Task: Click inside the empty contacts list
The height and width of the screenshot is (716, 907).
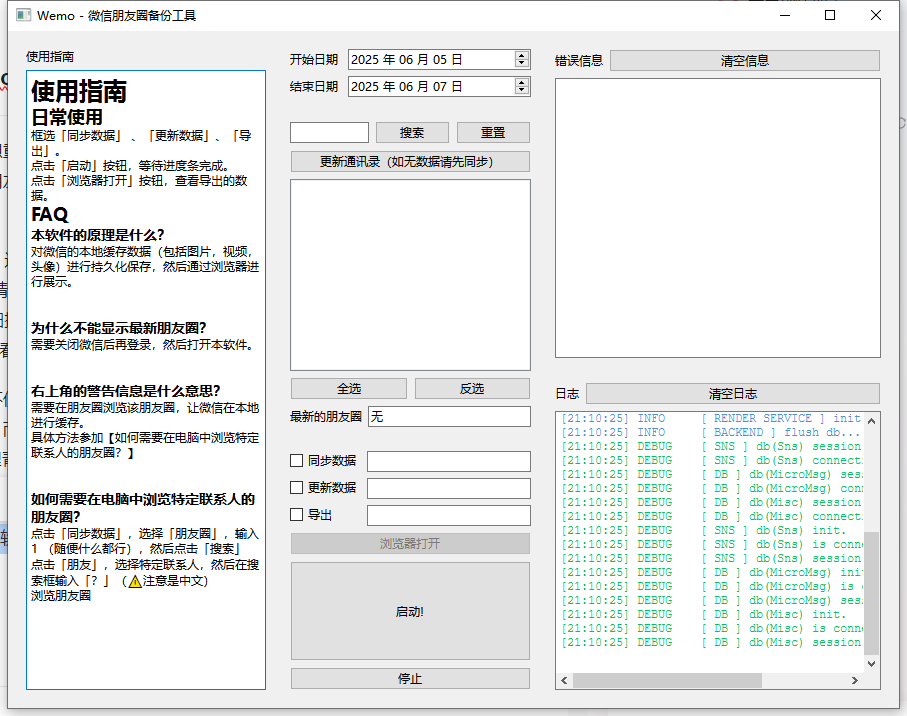Action: [410, 275]
